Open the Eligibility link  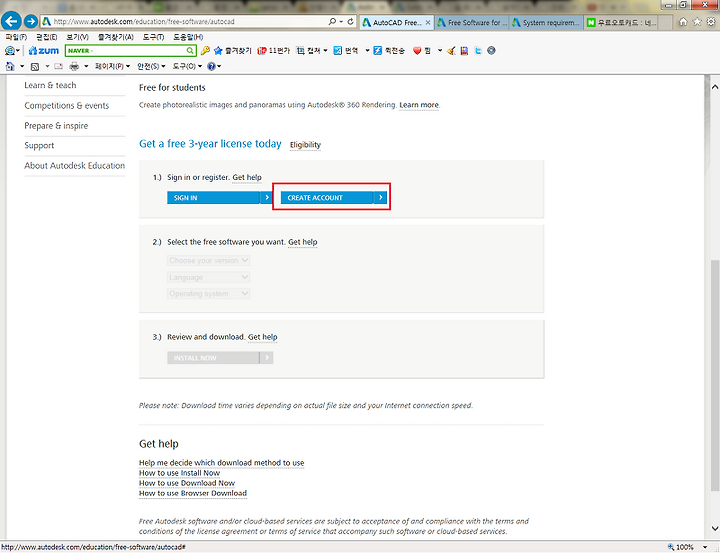pyautogui.click(x=305, y=145)
